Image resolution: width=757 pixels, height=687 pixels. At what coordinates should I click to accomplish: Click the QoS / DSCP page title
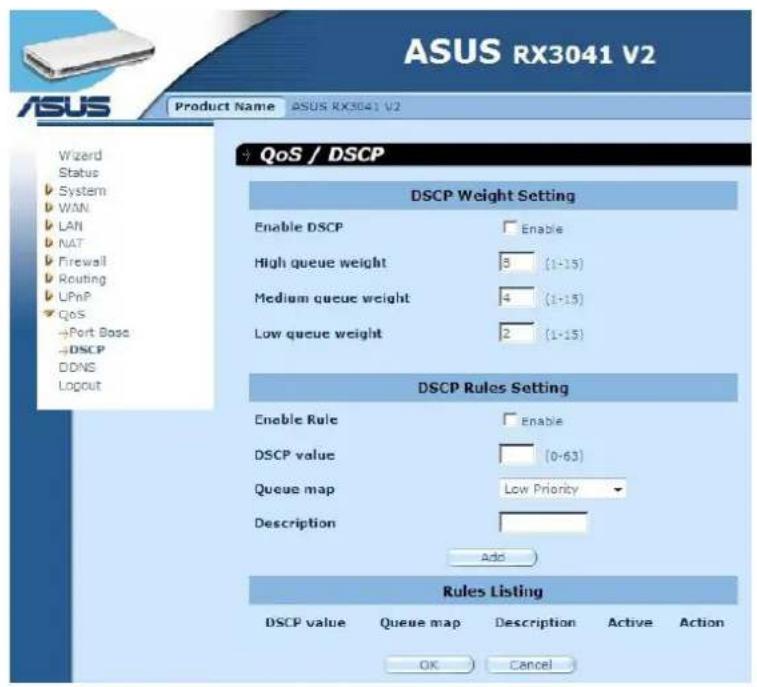tap(322, 154)
